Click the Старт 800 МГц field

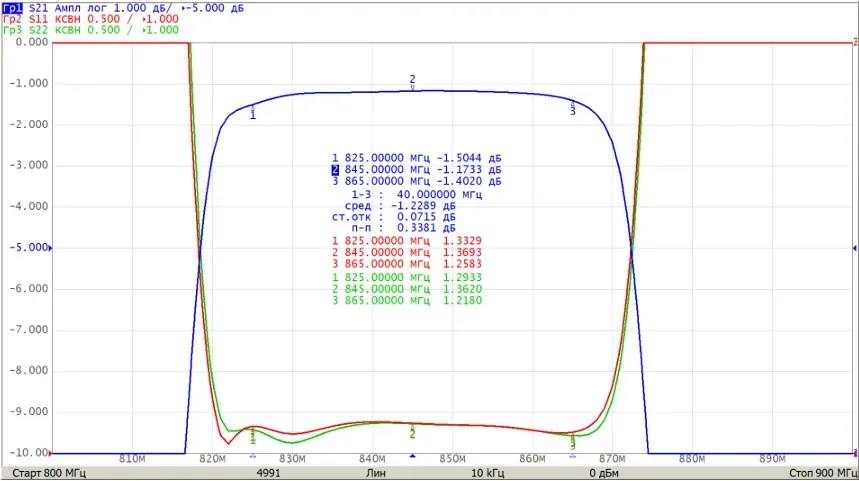click(49, 473)
